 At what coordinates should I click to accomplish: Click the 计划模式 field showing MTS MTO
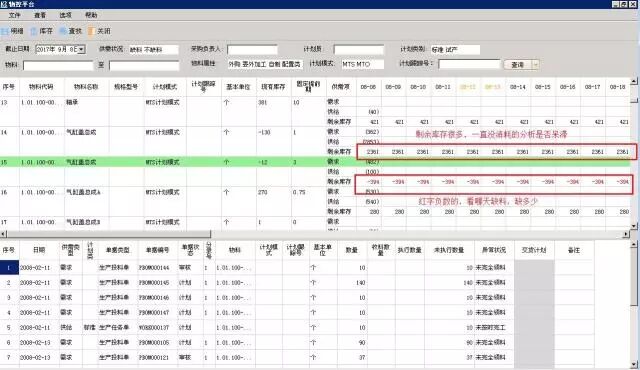point(362,64)
